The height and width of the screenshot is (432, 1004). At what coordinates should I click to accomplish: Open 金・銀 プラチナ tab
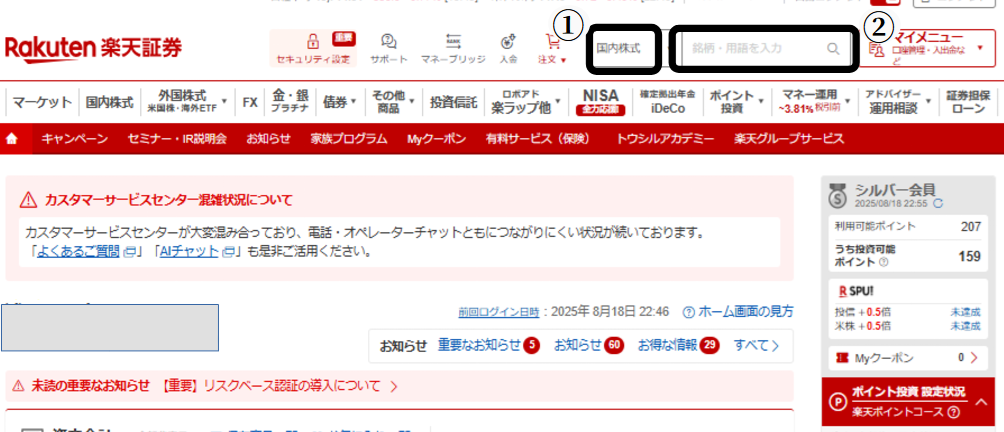click(x=290, y=102)
